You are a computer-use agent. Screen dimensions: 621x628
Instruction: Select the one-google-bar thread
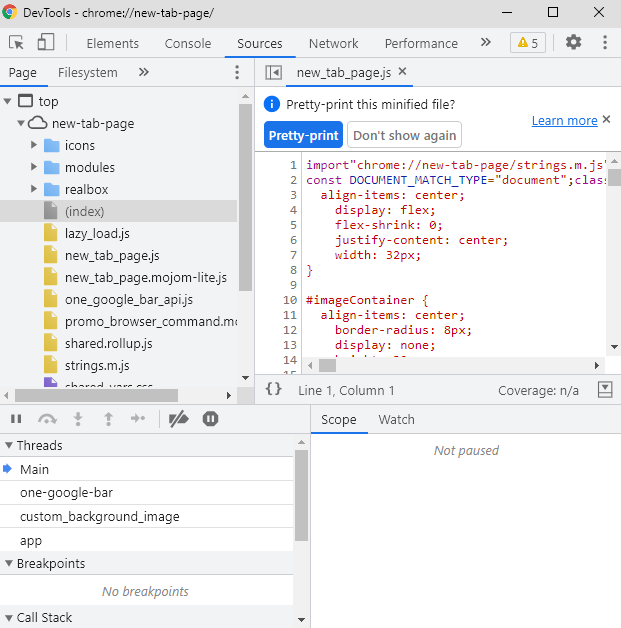pyautogui.click(x=147, y=493)
